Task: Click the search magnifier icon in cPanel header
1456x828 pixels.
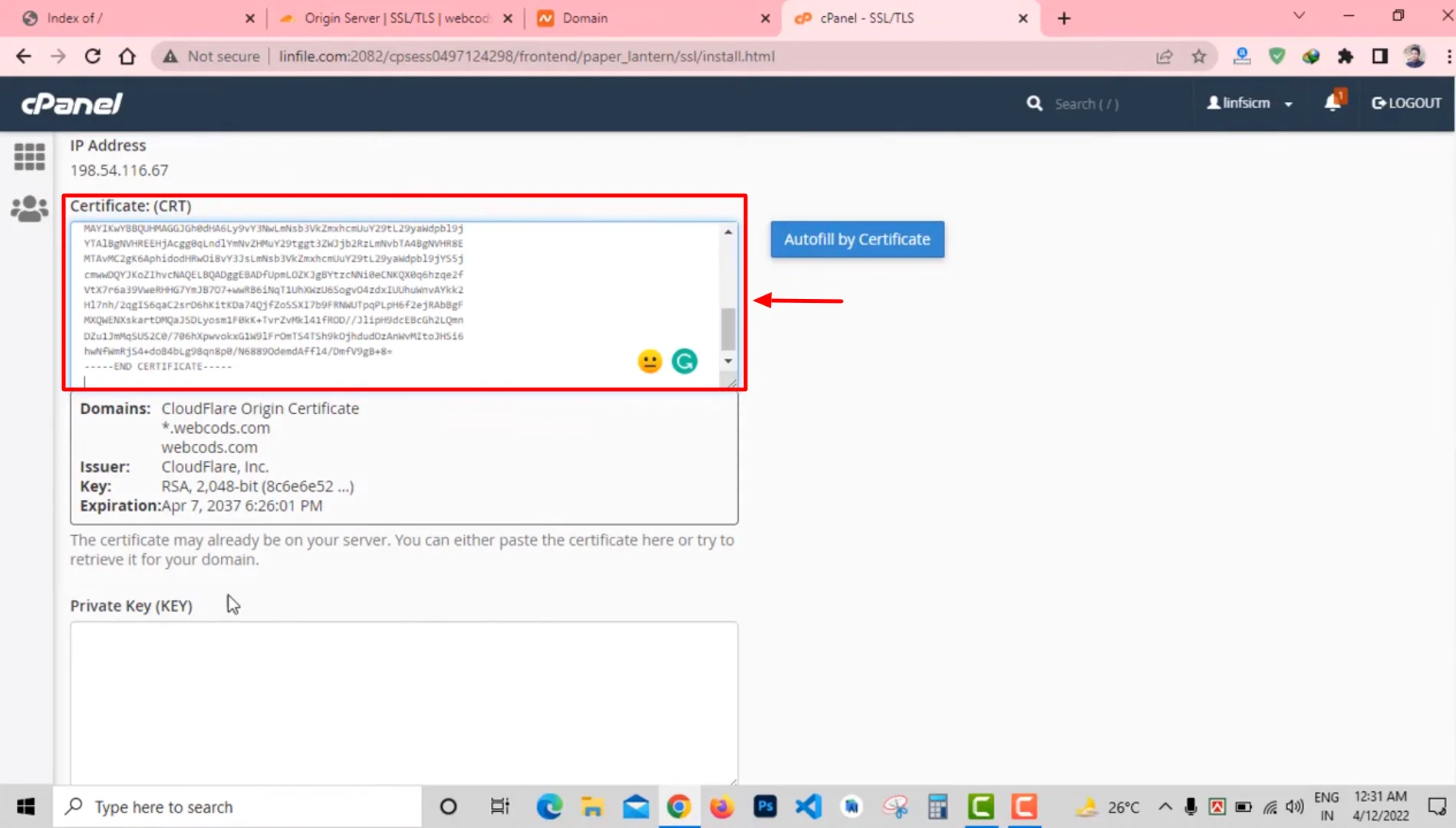Action: 1034,103
